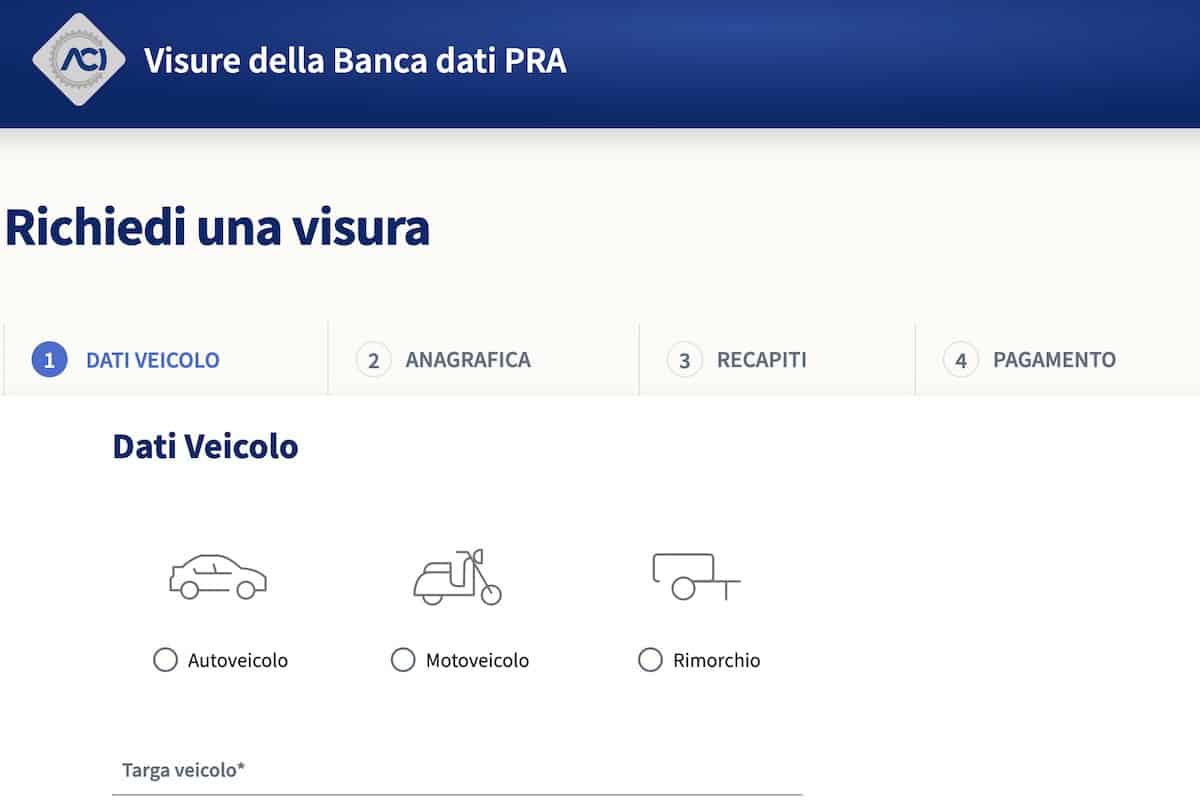The image size is (1200, 800).
Task: Switch to the ANAGRAFICA step
Action: click(468, 360)
